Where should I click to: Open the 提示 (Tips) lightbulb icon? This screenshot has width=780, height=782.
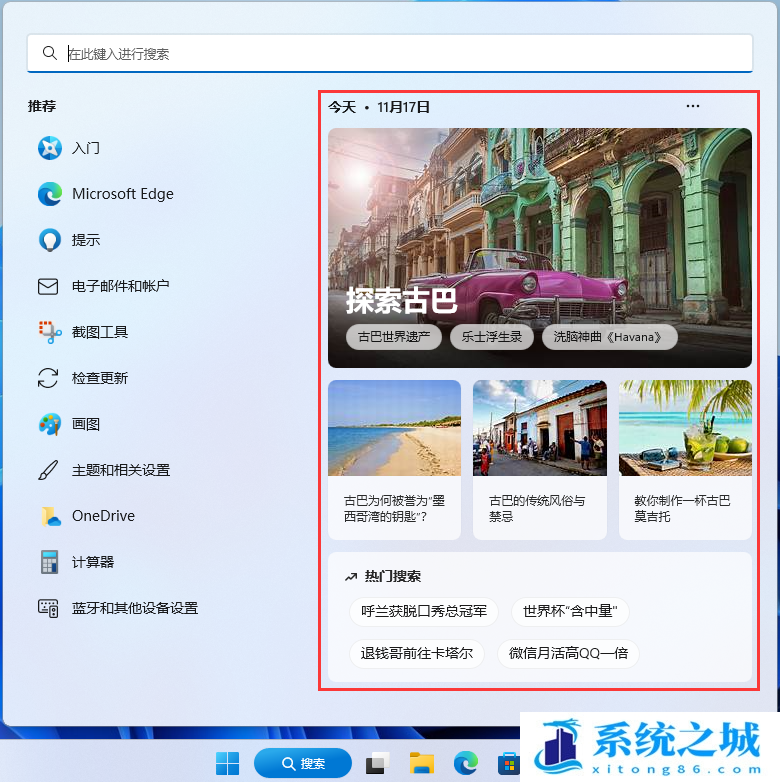point(50,240)
